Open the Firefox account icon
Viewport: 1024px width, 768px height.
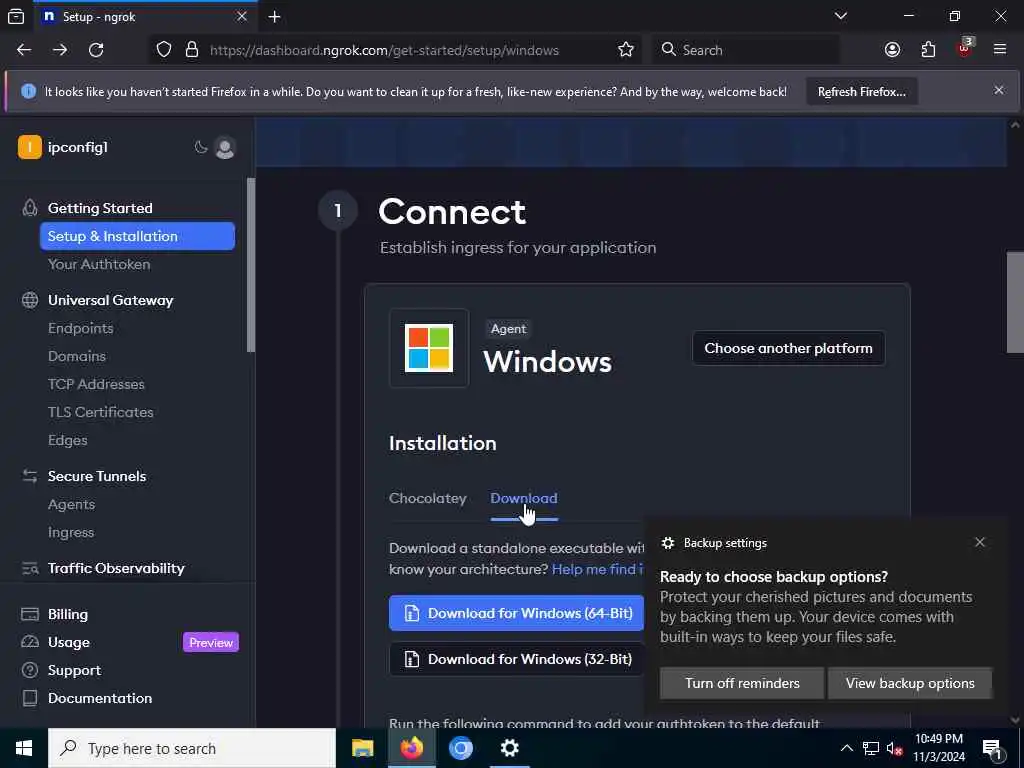pyautogui.click(x=892, y=50)
